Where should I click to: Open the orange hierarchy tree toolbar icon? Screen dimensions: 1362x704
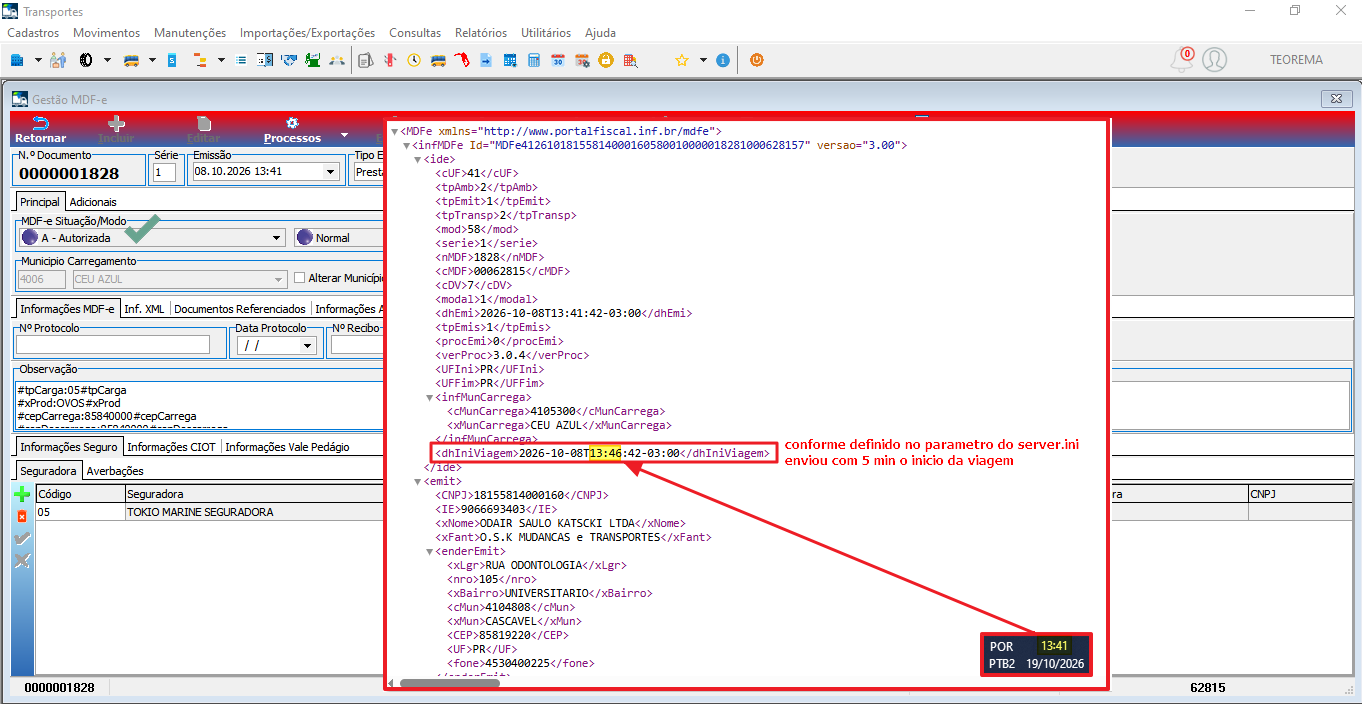[199, 60]
